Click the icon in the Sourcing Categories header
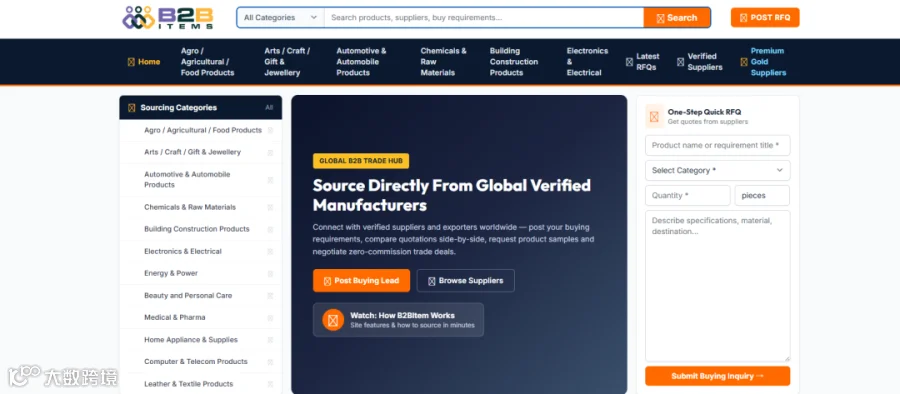Screen dimensions: 900x394 pos(131,108)
